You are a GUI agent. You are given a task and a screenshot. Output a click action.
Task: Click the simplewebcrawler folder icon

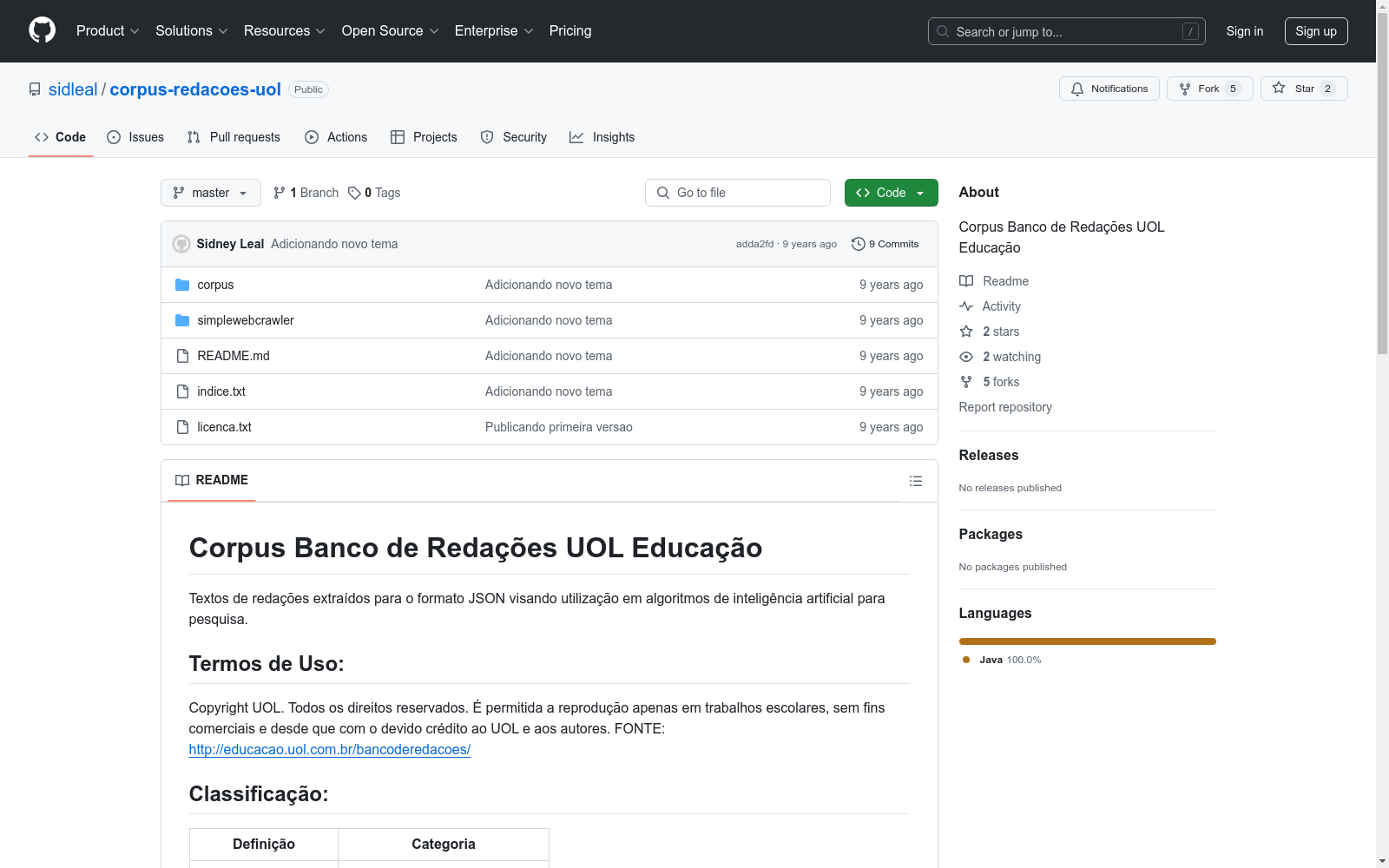click(182, 320)
